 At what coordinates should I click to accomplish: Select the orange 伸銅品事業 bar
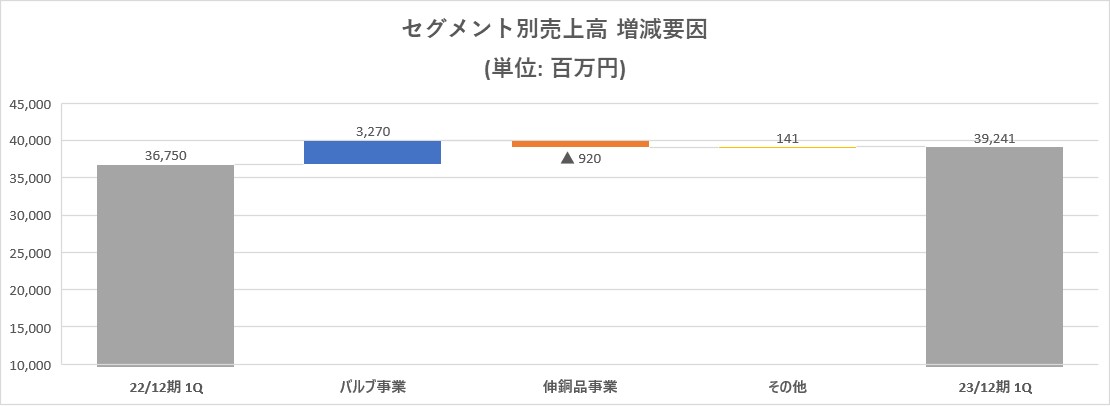click(x=580, y=144)
